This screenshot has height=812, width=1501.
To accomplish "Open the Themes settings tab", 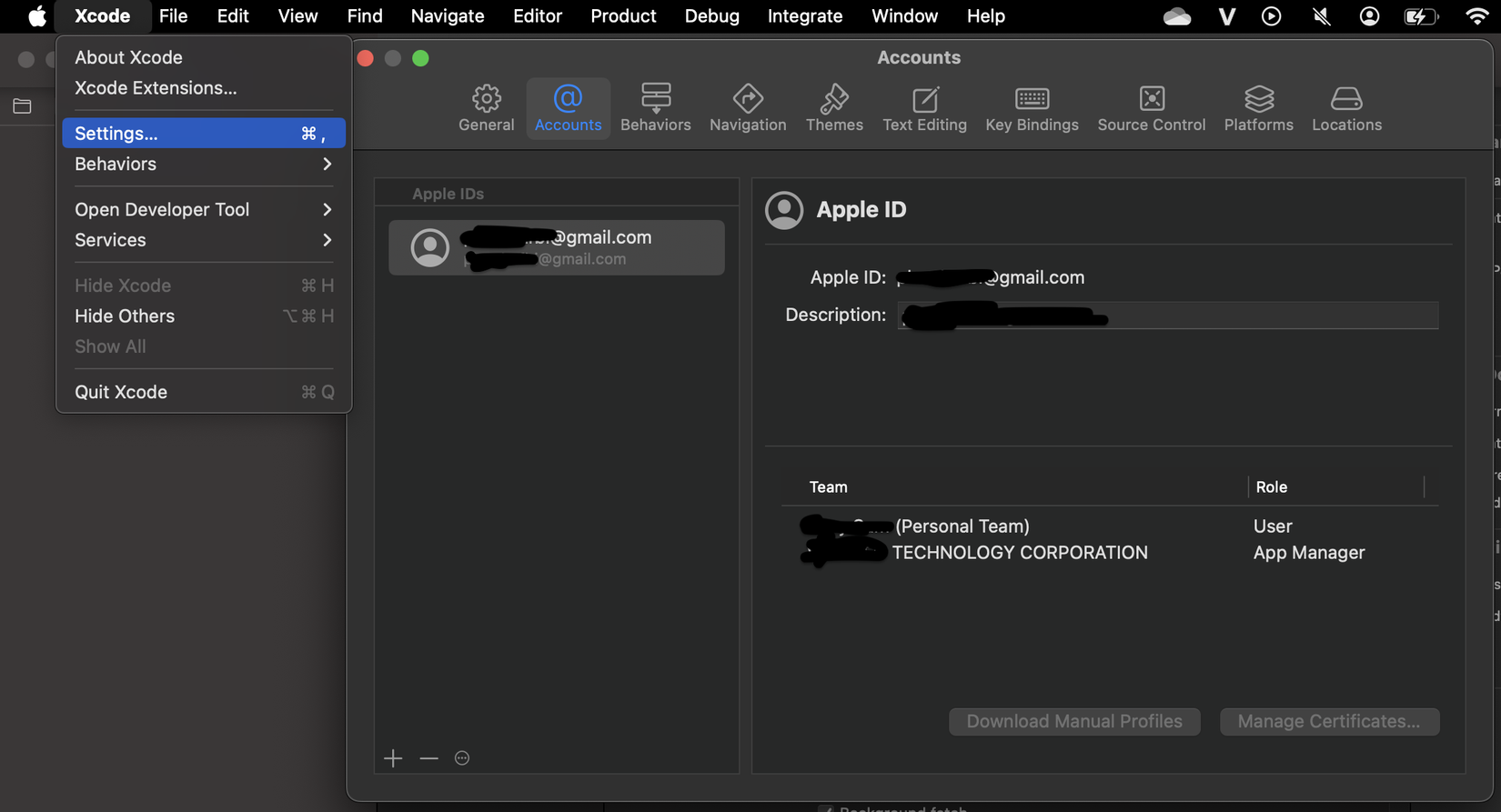I will [834, 108].
